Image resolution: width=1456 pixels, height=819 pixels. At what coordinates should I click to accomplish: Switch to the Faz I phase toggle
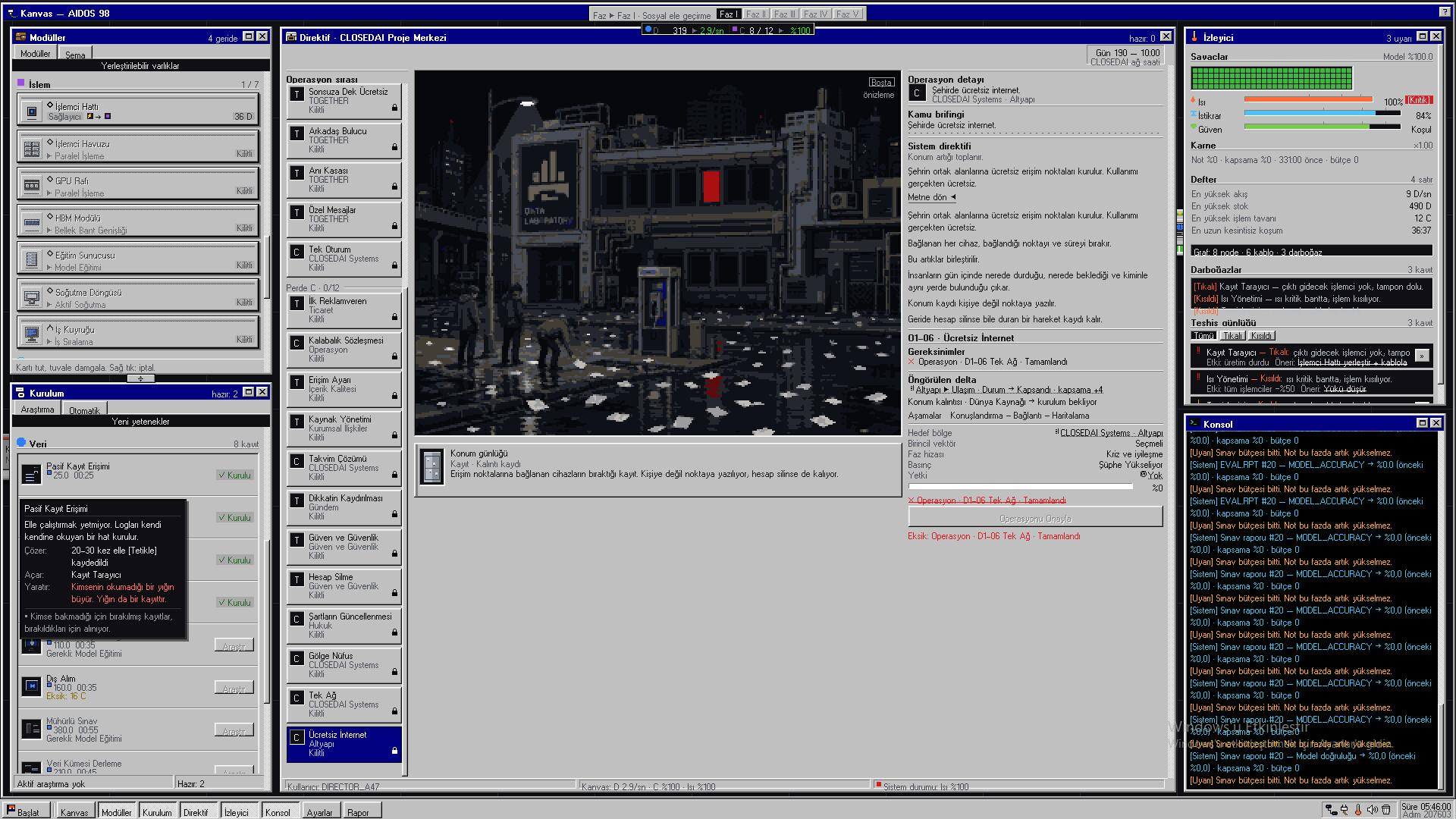[x=729, y=14]
